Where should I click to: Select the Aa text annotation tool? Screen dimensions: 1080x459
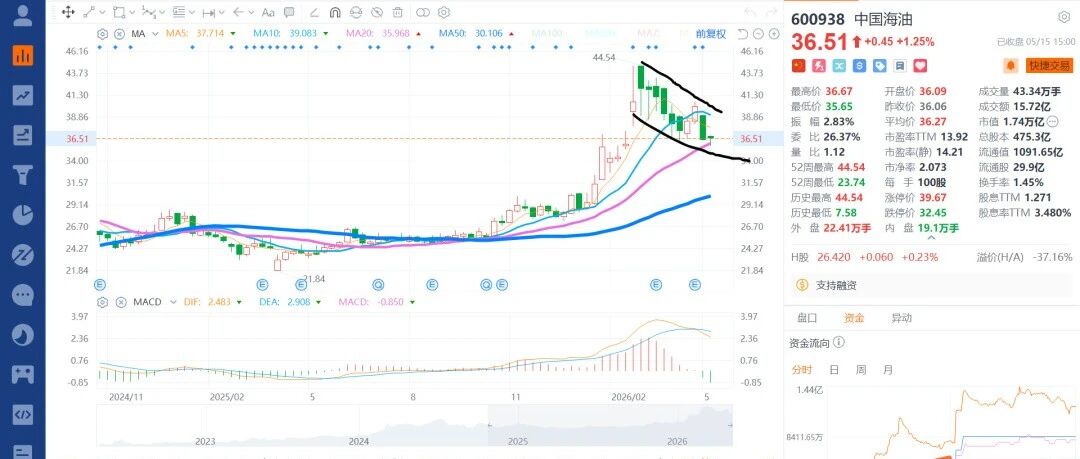click(269, 12)
